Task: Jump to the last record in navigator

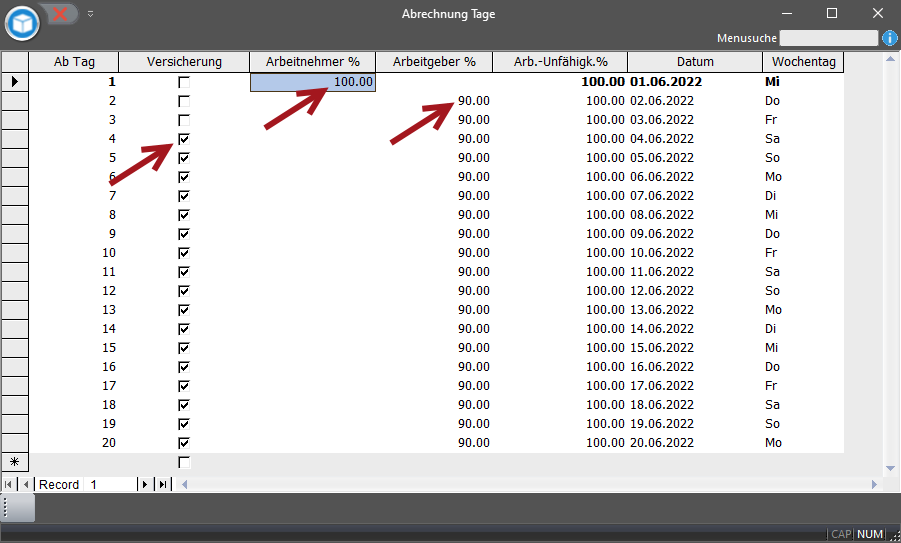Action: [x=163, y=484]
